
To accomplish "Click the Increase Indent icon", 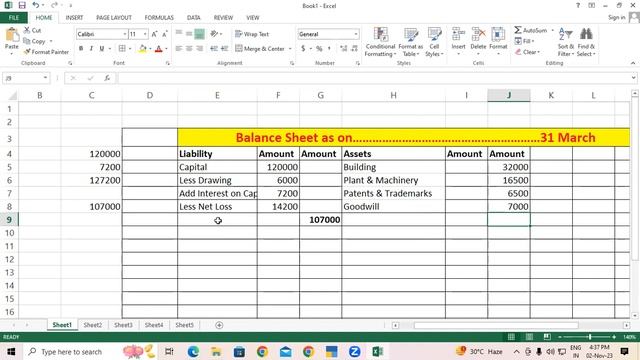I will [224, 49].
